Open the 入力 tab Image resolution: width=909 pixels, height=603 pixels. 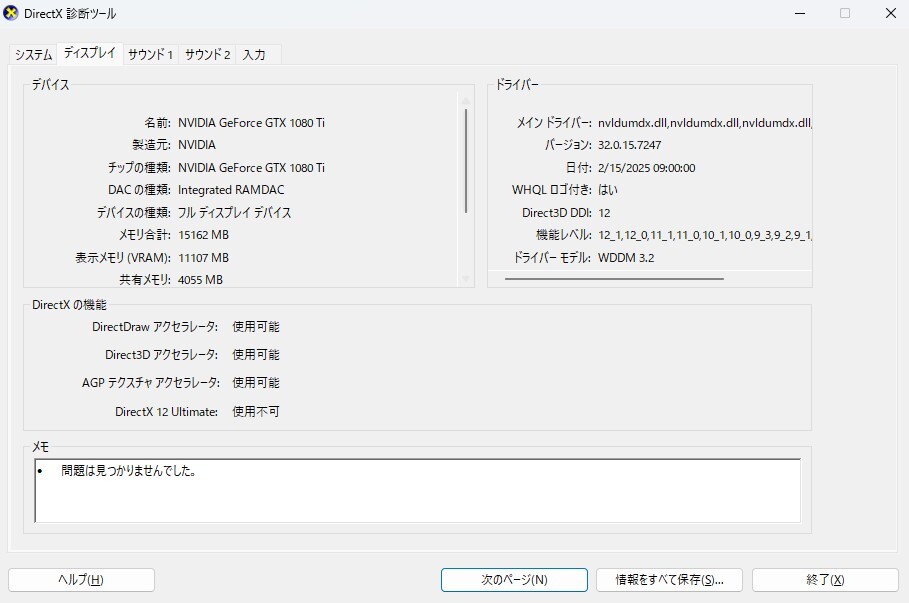(x=257, y=54)
